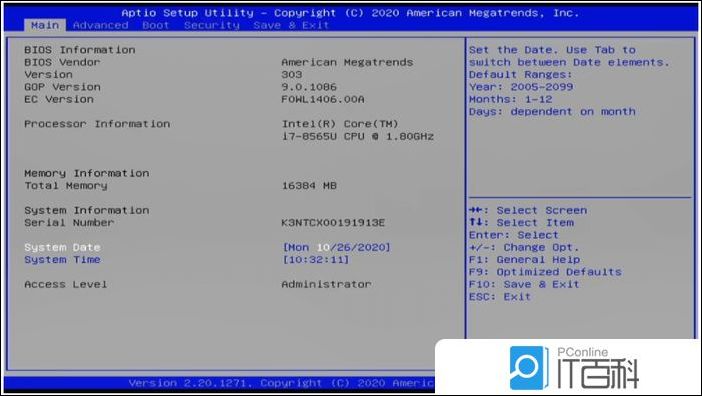702x396 pixels.
Task: Click the Processor Information label
Action: click(97, 124)
